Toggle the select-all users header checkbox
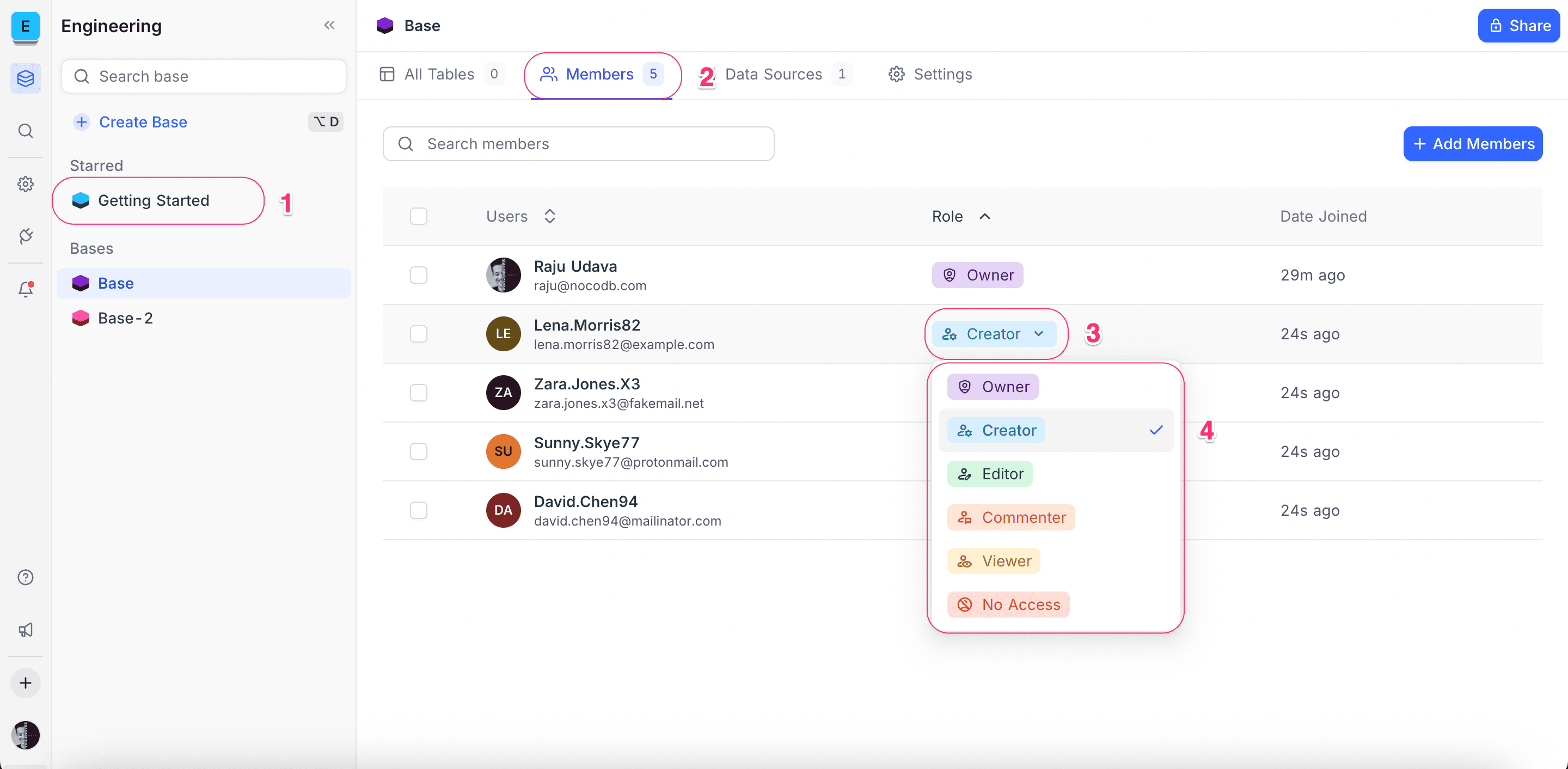This screenshot has height=769, width=1568. (x=418, y=216)
